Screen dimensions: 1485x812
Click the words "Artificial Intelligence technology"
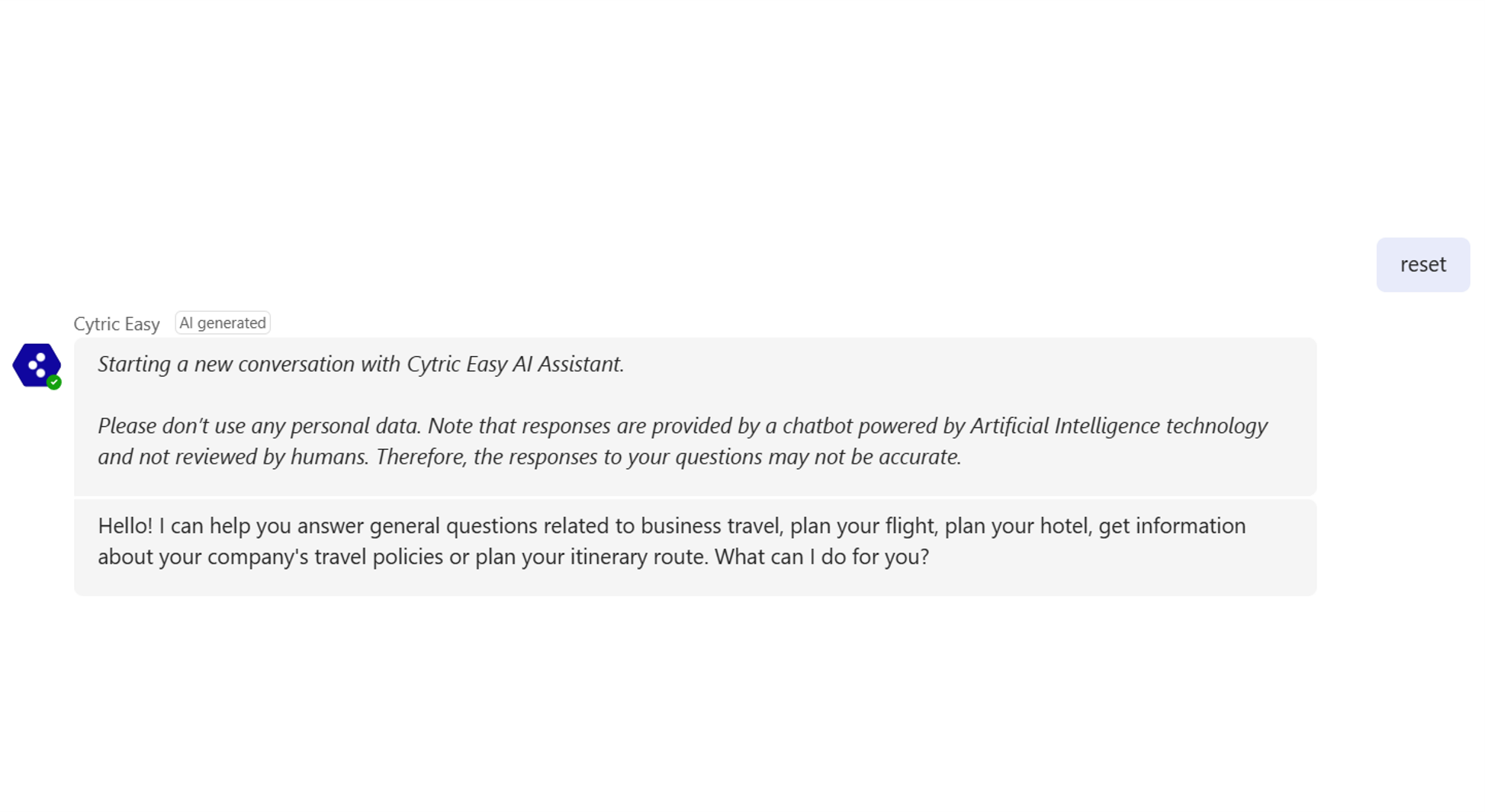tap(1118, 426)
